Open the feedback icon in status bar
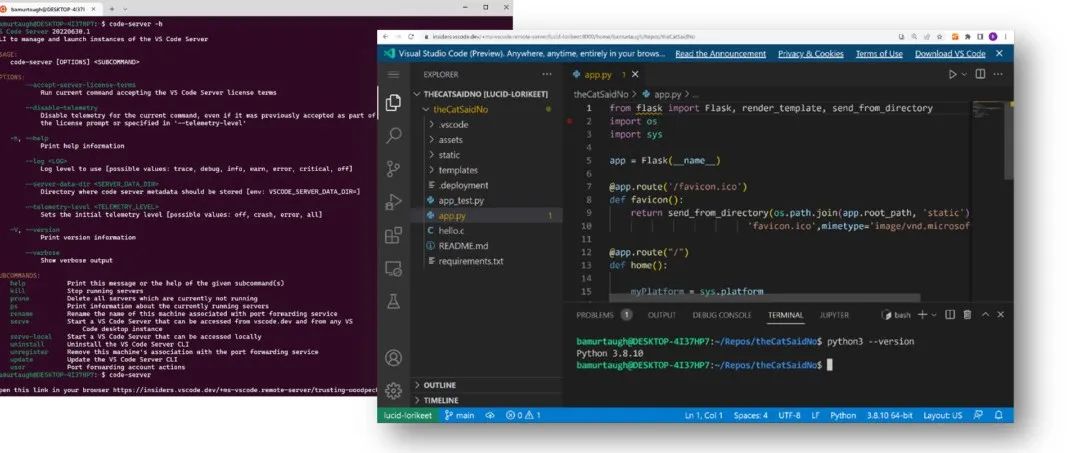The height and width of the screenshot is (453, 1073). point(979,415)
